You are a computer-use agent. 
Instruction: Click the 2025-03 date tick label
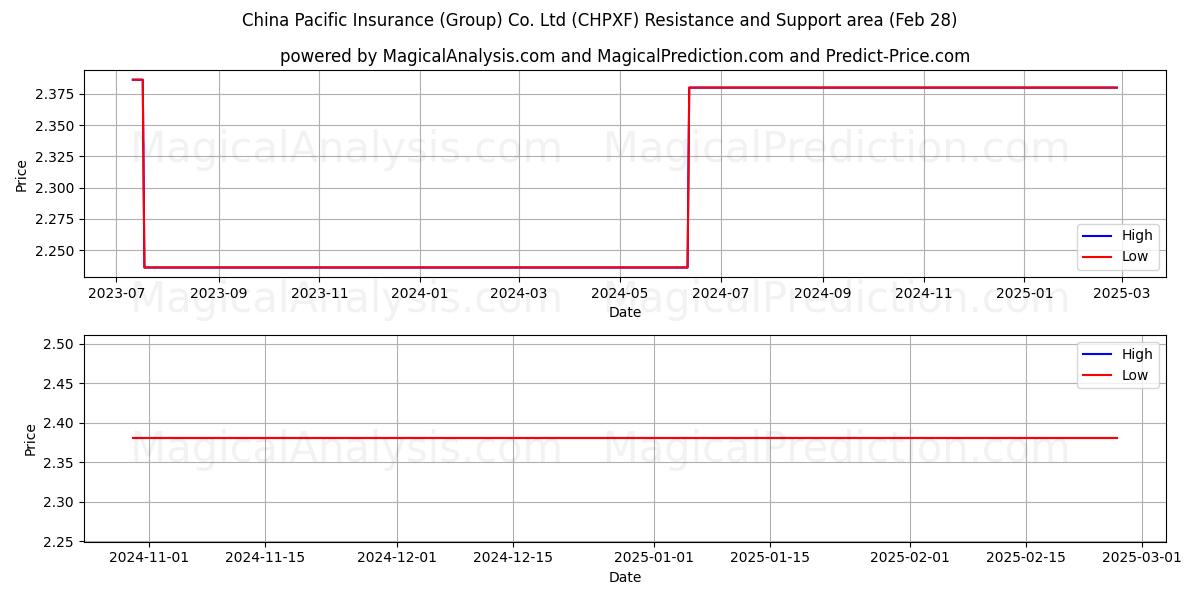click(1121, 294)
